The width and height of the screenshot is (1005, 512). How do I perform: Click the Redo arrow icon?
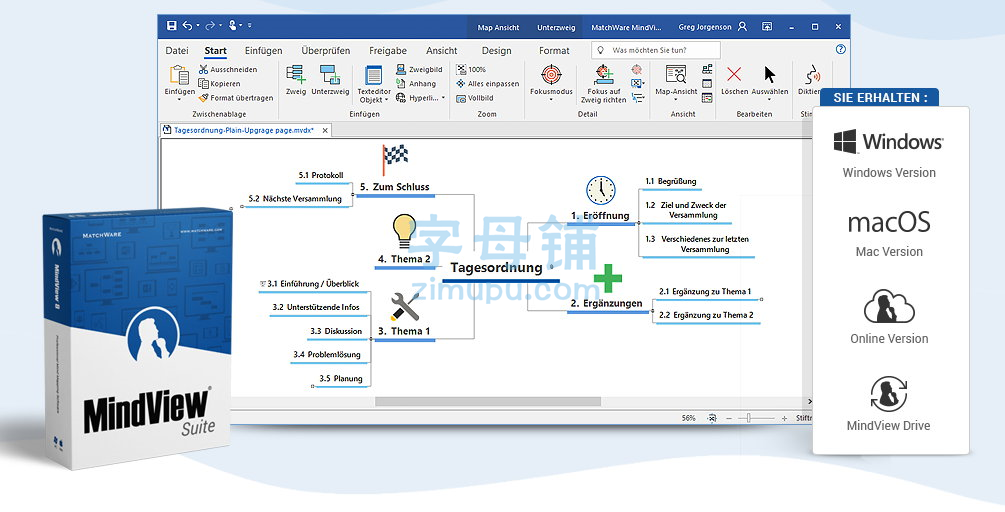210,26
